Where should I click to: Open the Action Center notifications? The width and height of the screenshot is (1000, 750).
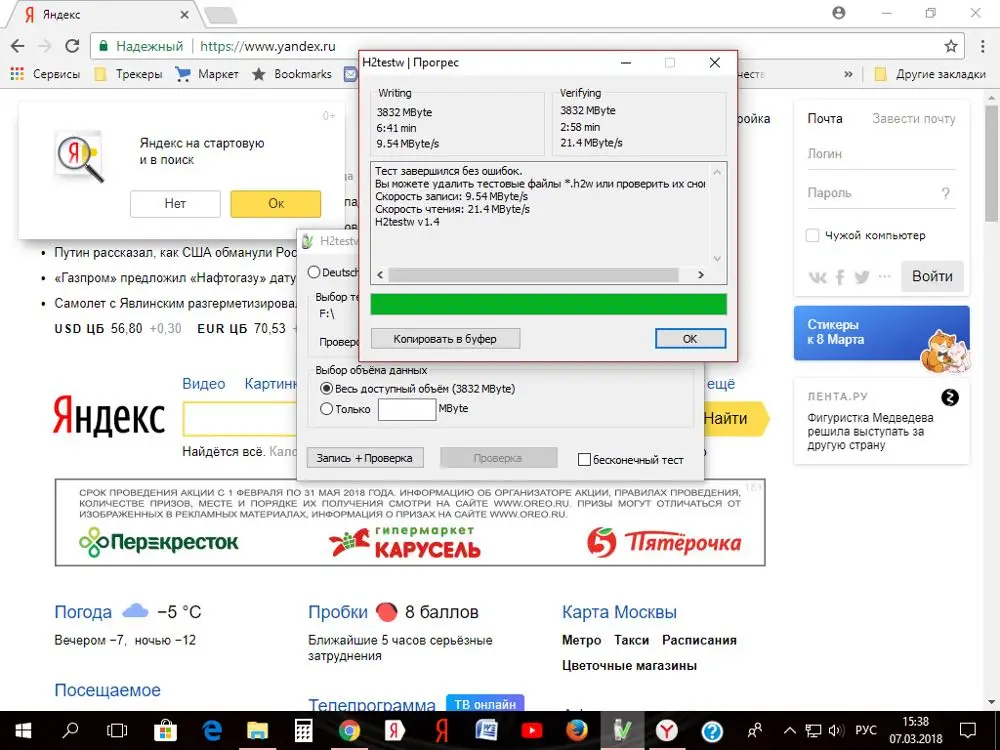967,731
